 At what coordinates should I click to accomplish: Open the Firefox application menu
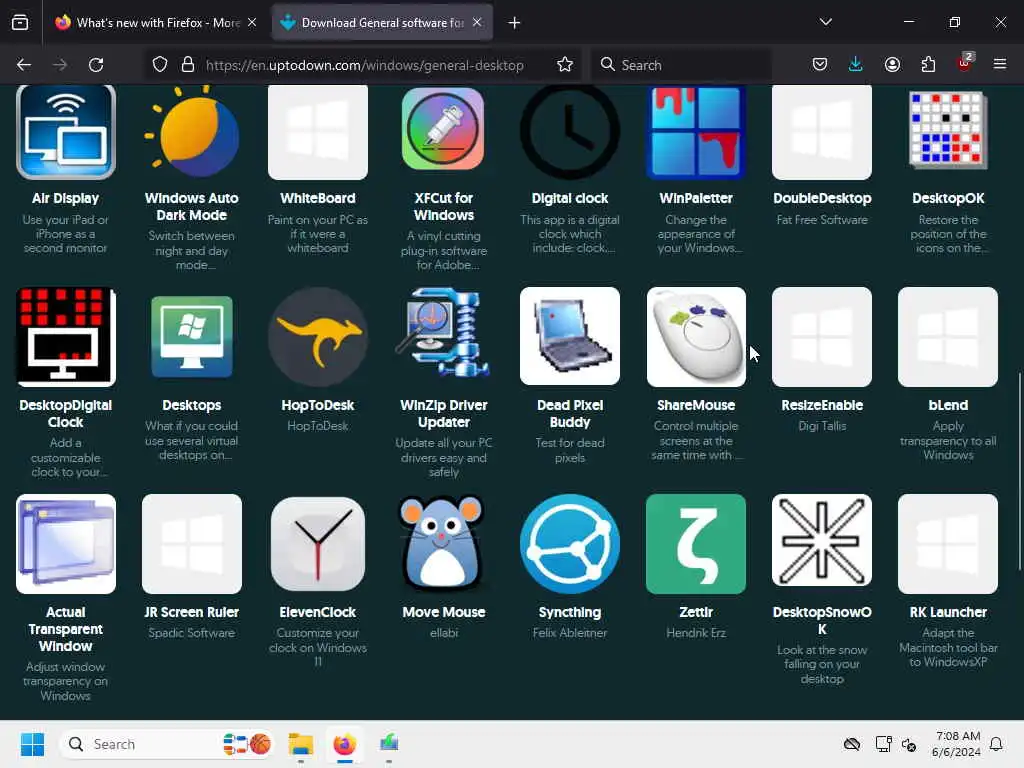click(x=1000, y=64)
